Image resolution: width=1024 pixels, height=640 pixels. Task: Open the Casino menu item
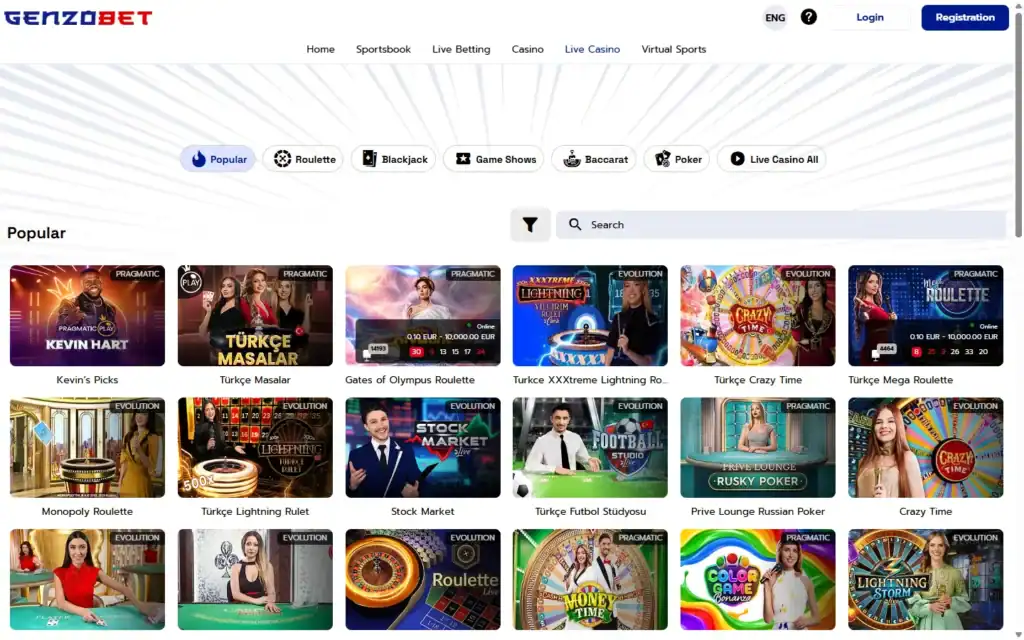(x=528, y=49)
